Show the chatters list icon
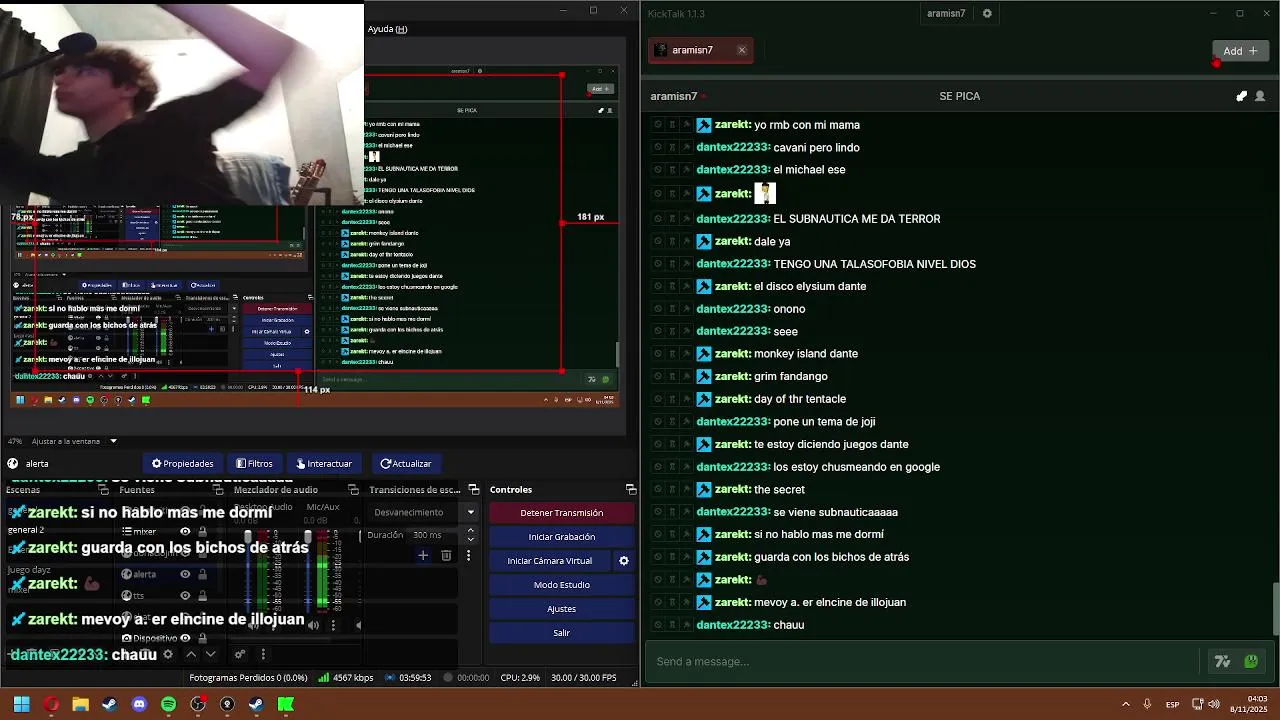The width and height of the screenshot is (1280, 720). tap(1260, 96)
